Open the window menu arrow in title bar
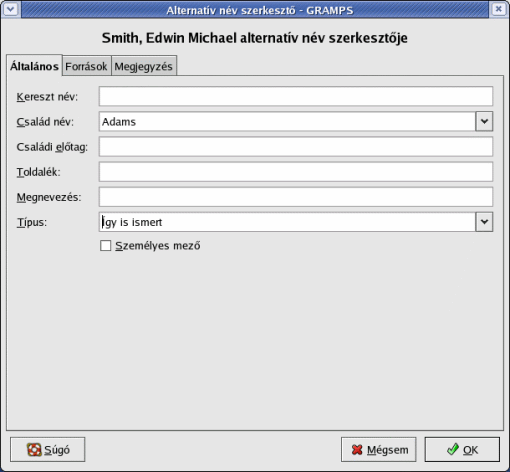The image size is (510, 472). coord(10,9)
